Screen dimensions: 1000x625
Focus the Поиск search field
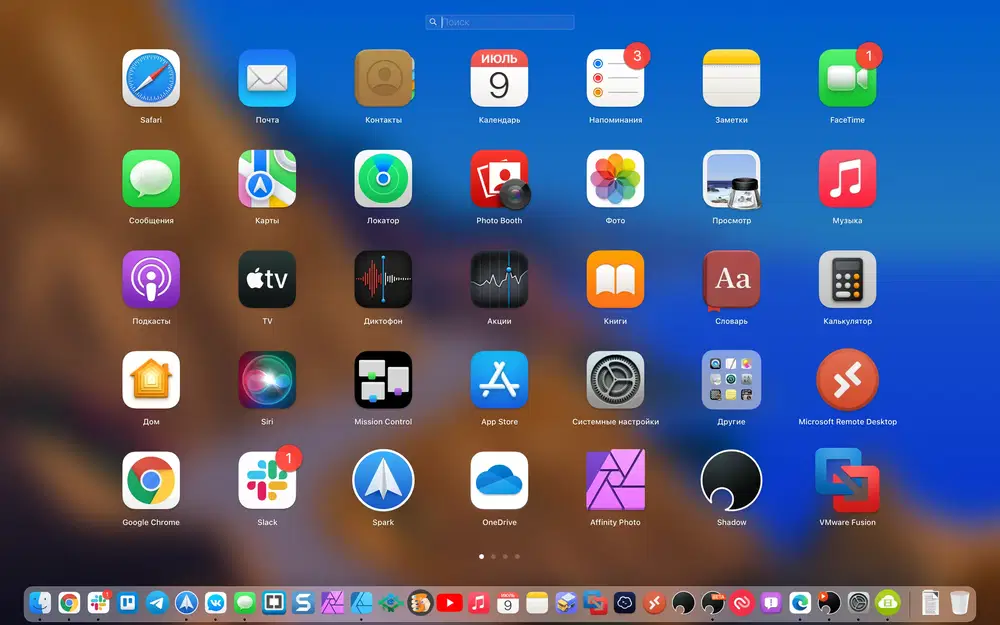pyautogui.click(x=500, y=22)
